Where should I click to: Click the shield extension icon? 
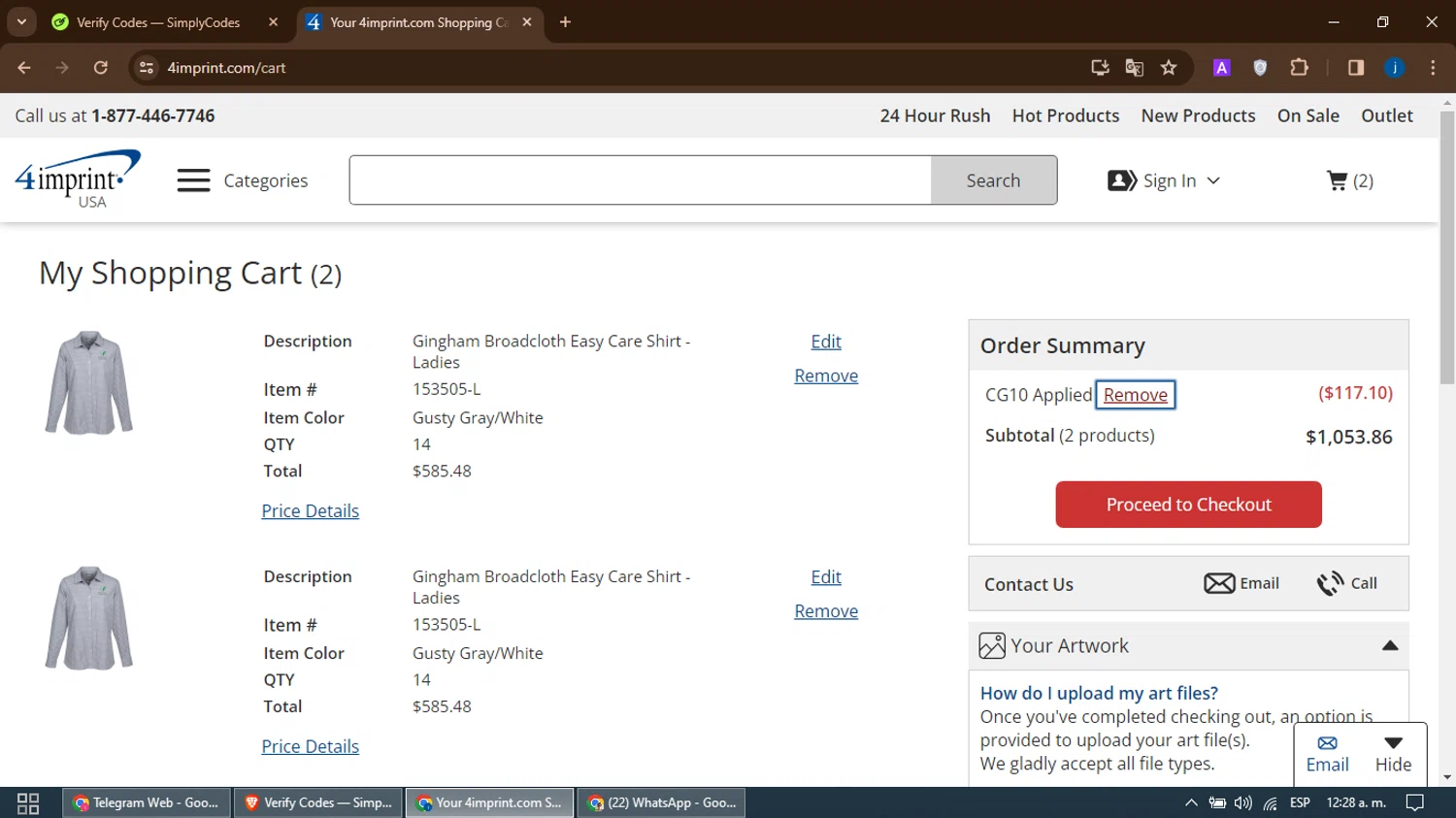point(1260,68)
